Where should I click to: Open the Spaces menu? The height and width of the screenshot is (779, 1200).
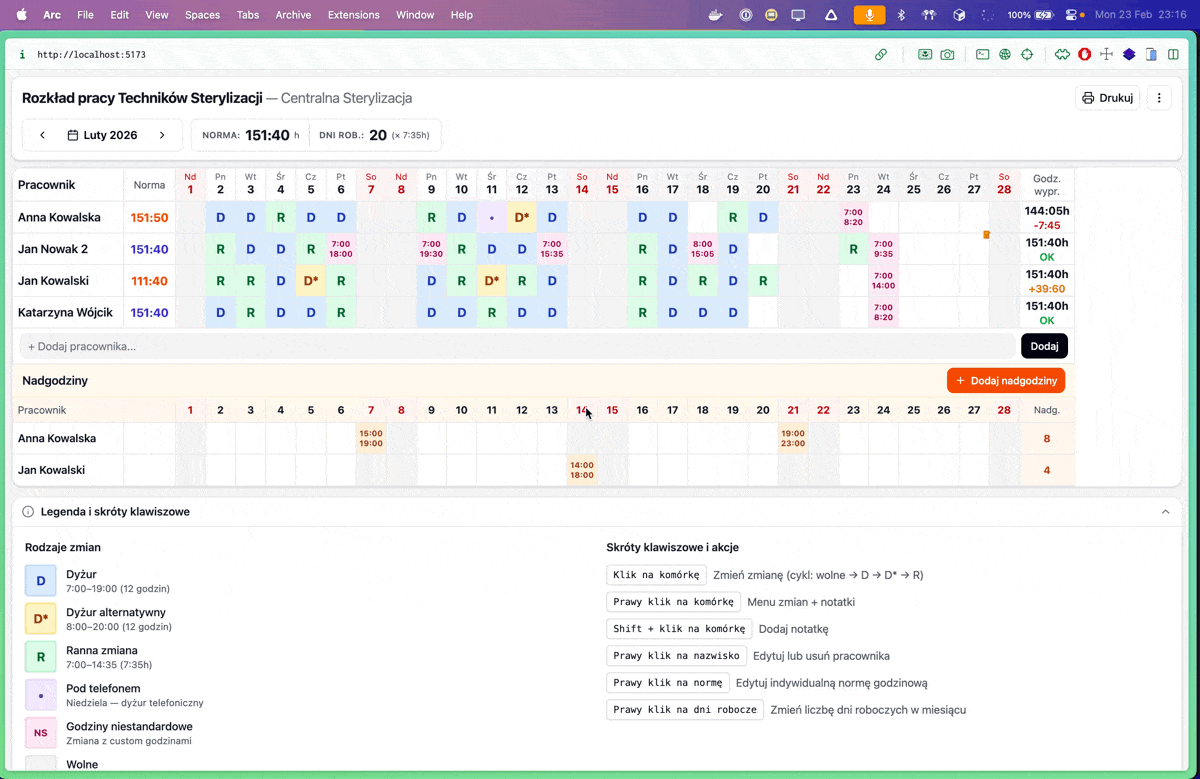point(202,15)
